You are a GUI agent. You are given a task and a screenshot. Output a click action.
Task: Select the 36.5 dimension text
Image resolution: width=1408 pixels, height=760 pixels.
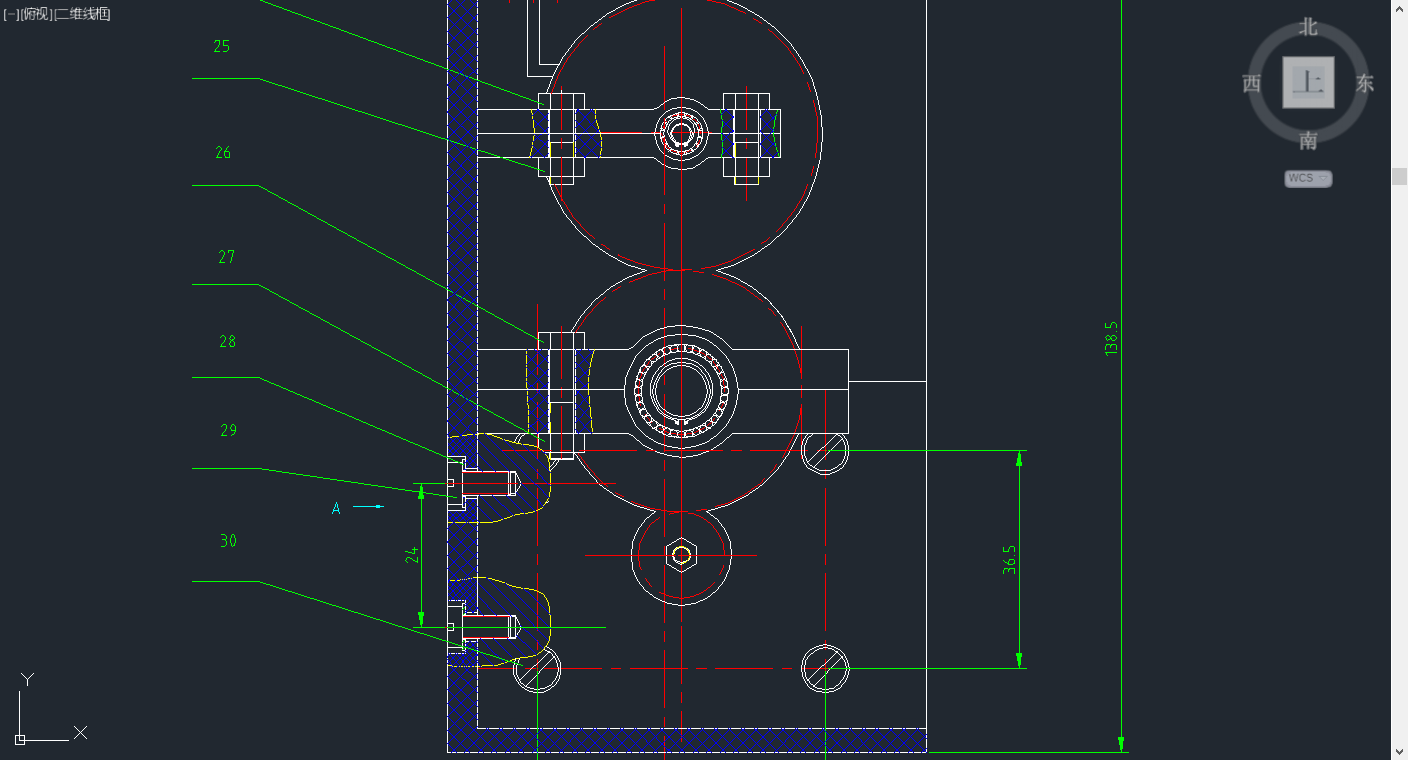click(x=1010, y=559)
